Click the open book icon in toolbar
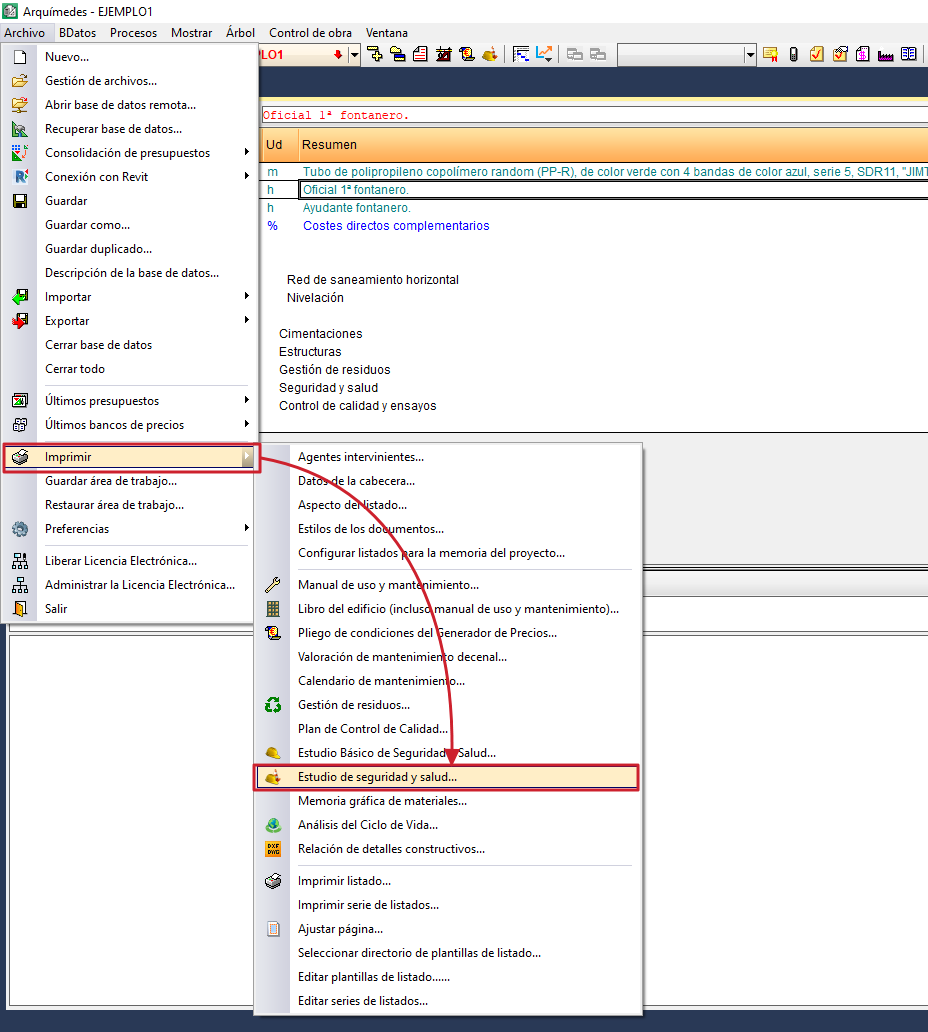 click(x=908, y=54)
